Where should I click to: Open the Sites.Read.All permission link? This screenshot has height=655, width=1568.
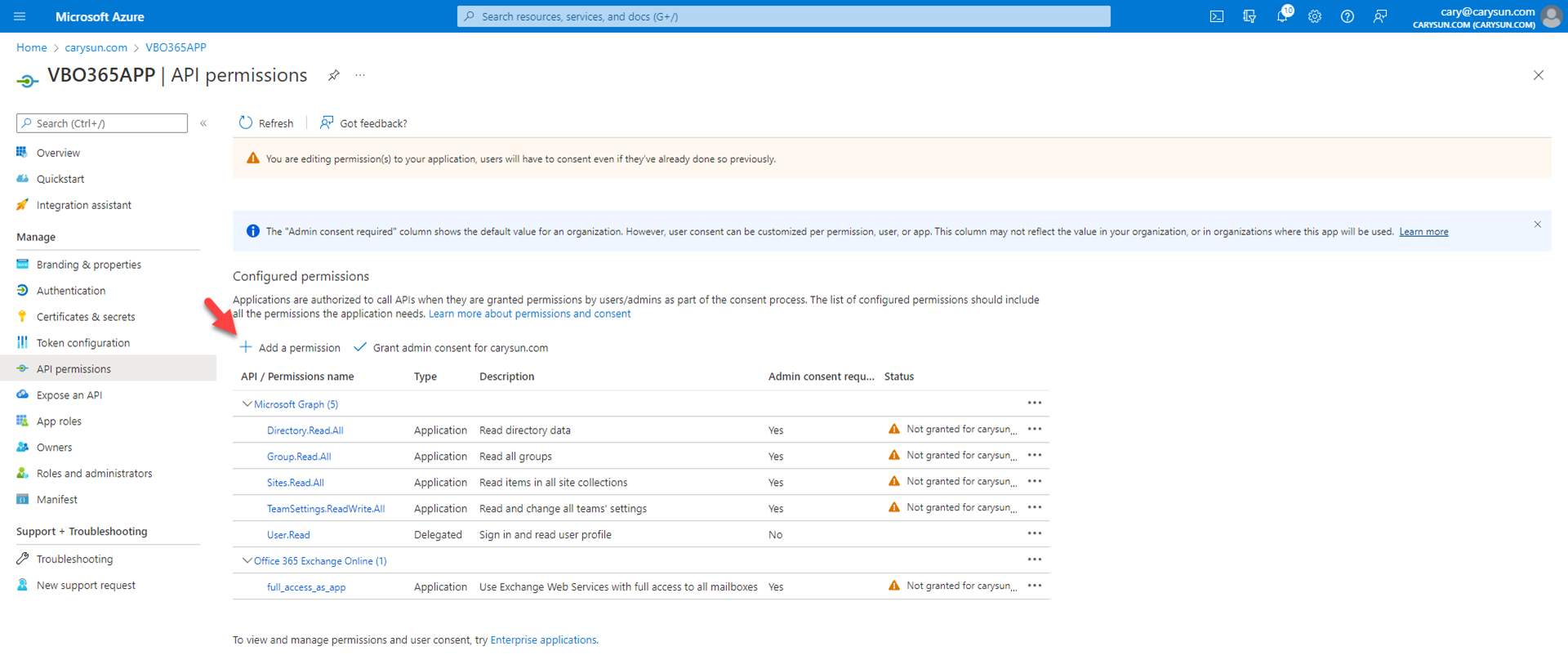pyautogui.click(x=296, y=483)
